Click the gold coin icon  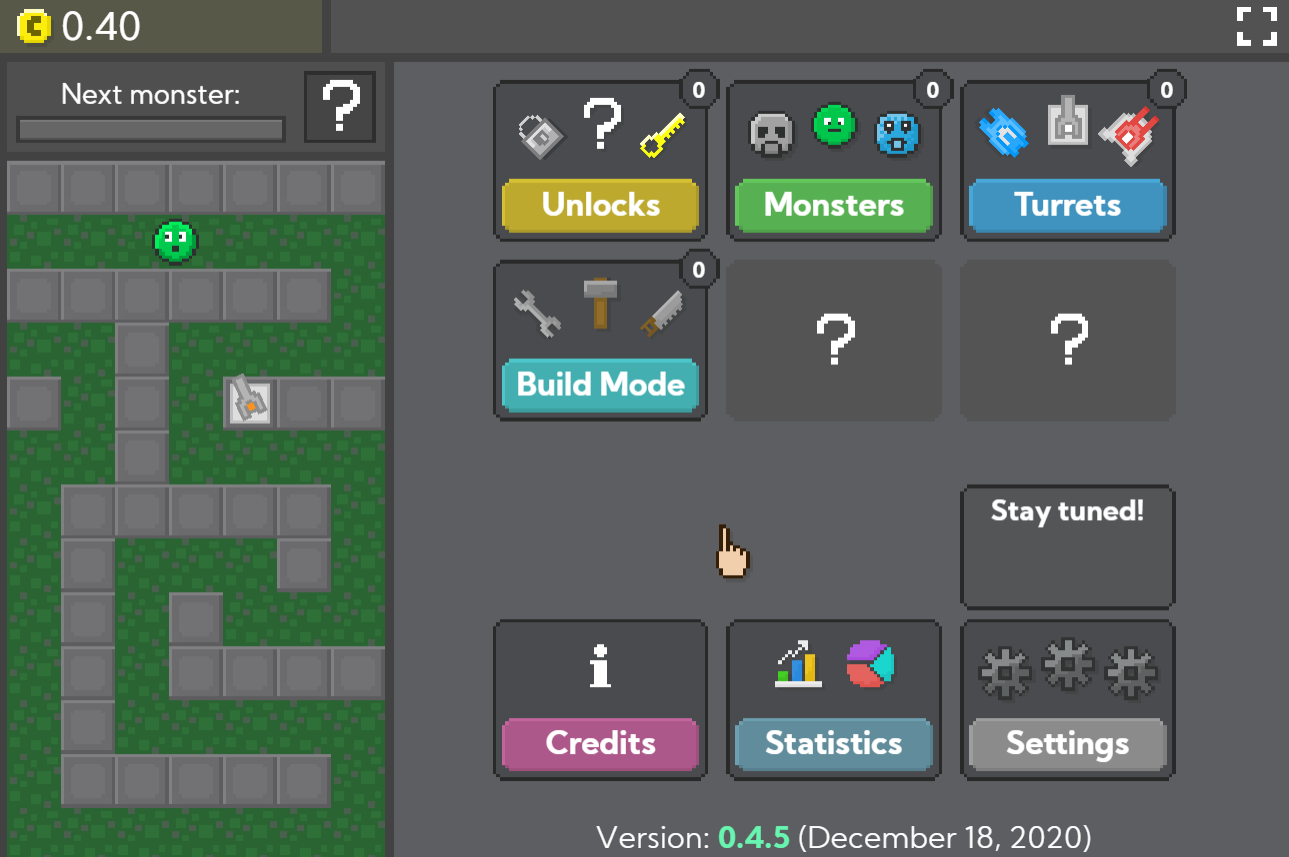34,27
